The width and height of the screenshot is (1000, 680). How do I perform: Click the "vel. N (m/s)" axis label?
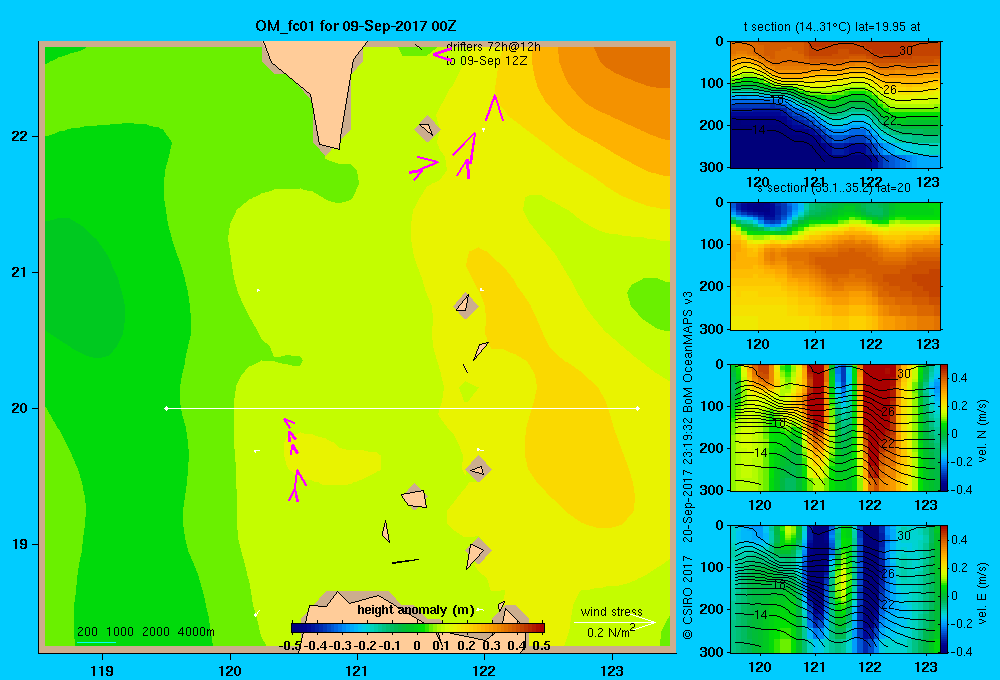tap(982, 431)
